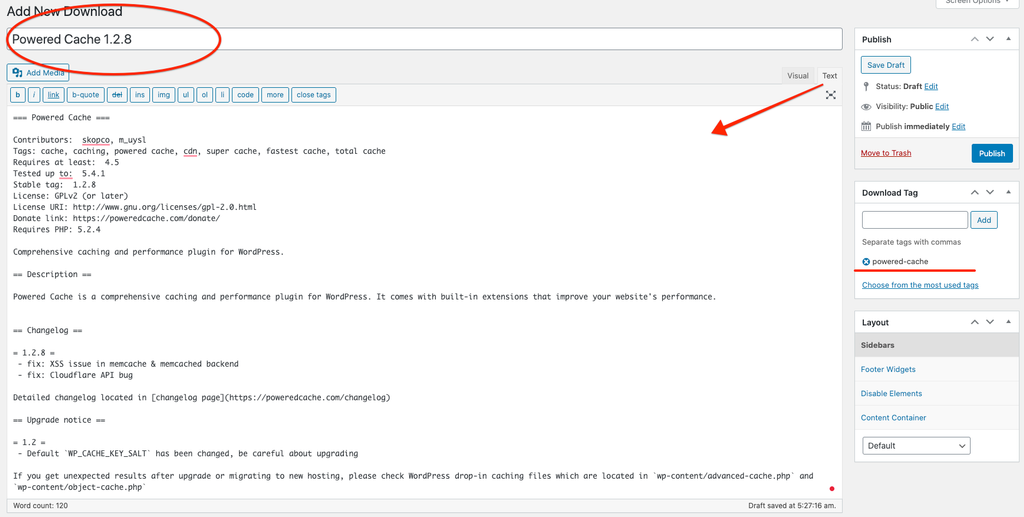This screenshot has width=1024, height=517.
Task: Click the calendar icon beside Publish immediately
Action: 867,127
